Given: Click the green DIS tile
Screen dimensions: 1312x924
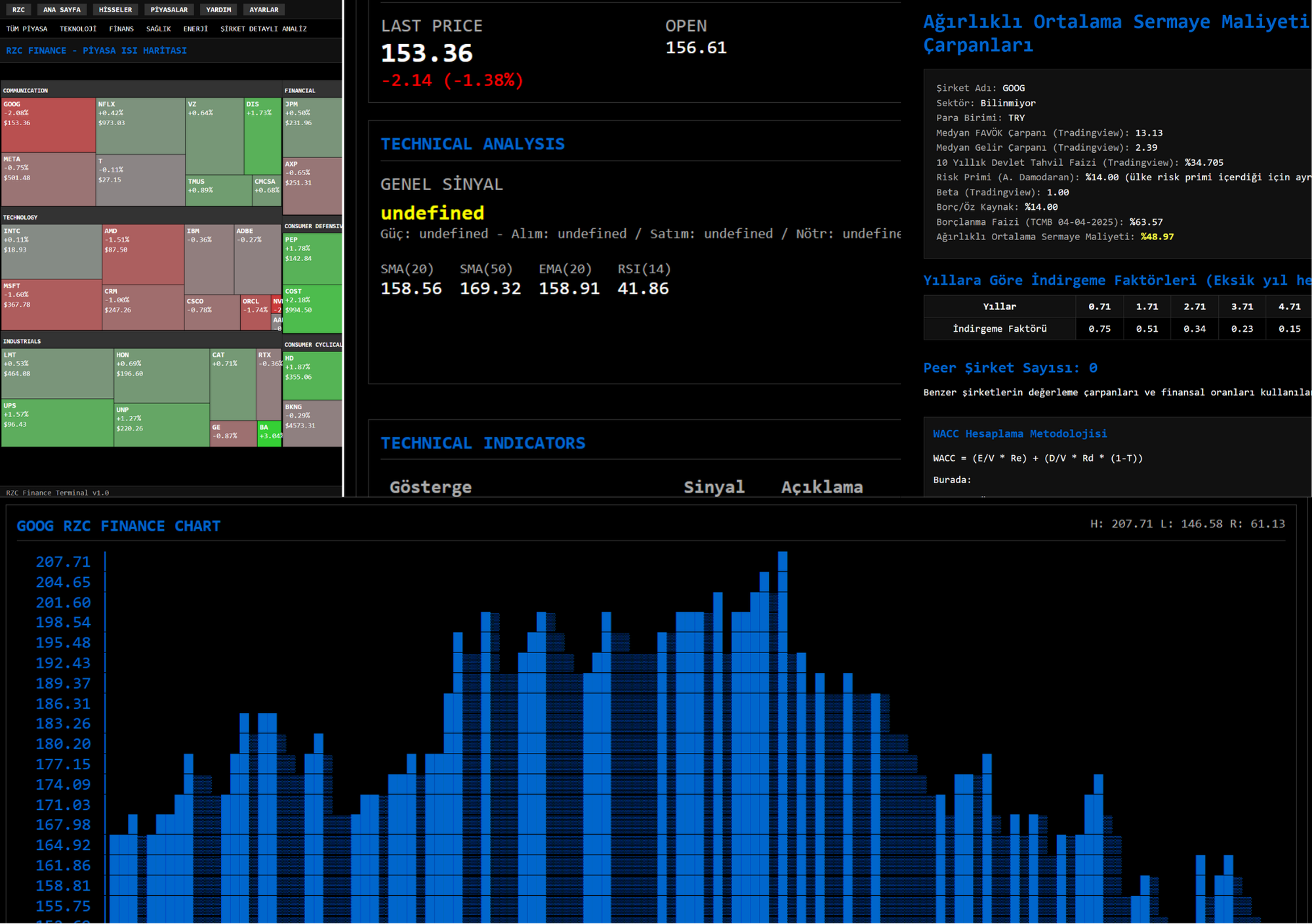Looking at the screenshot, I should click(262, 136).
